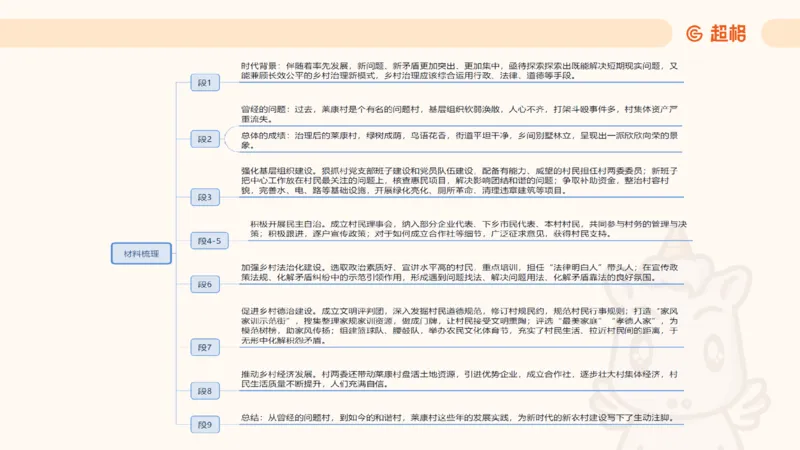Select the 段7 mind map node
The image size is (800, 450).
(205, 347)
